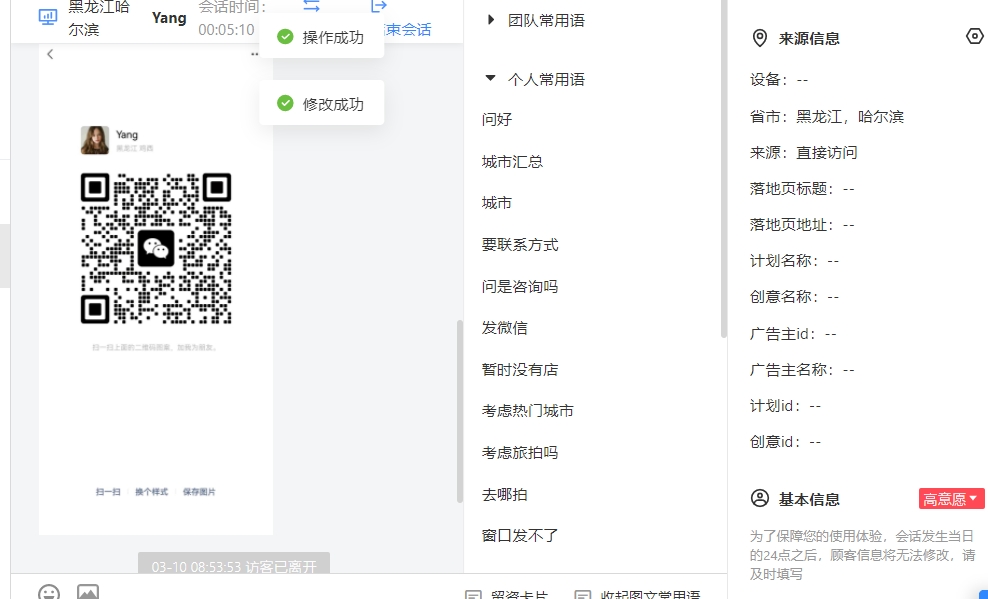Select the quick phrase 要联系方式
The height and width of the screenshot is (599, 988).
tap(520, 245)
